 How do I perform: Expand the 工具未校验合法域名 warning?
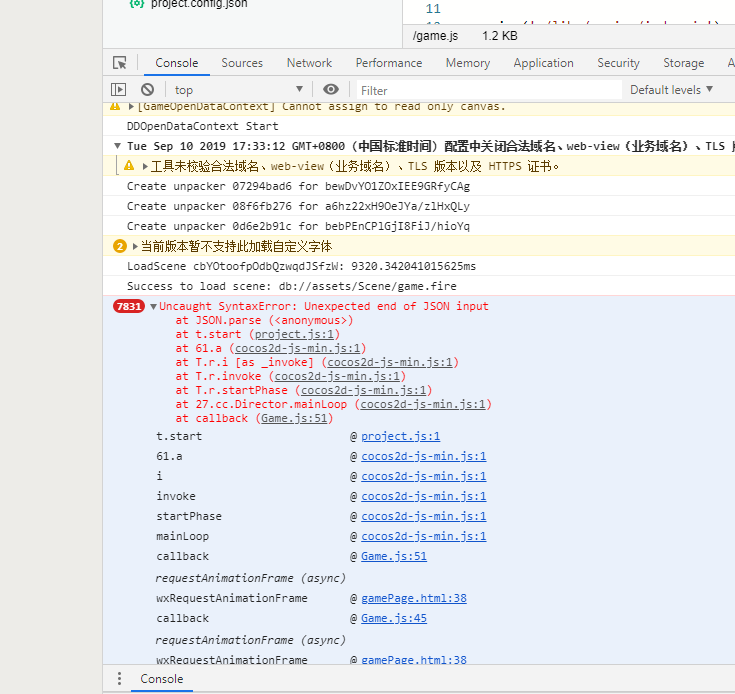pos(145,166)
